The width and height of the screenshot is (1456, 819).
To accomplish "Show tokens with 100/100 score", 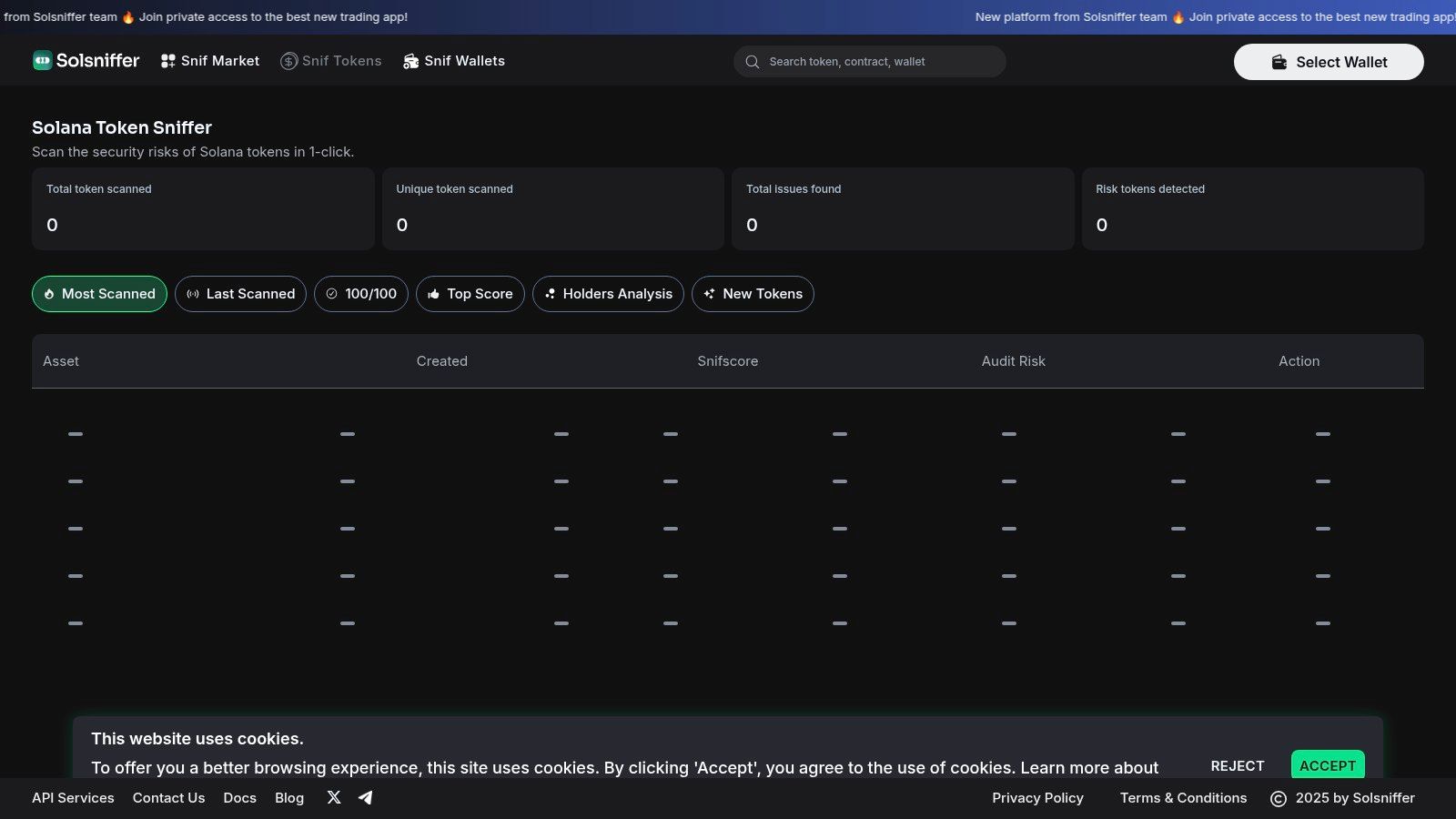I will 361,294.
